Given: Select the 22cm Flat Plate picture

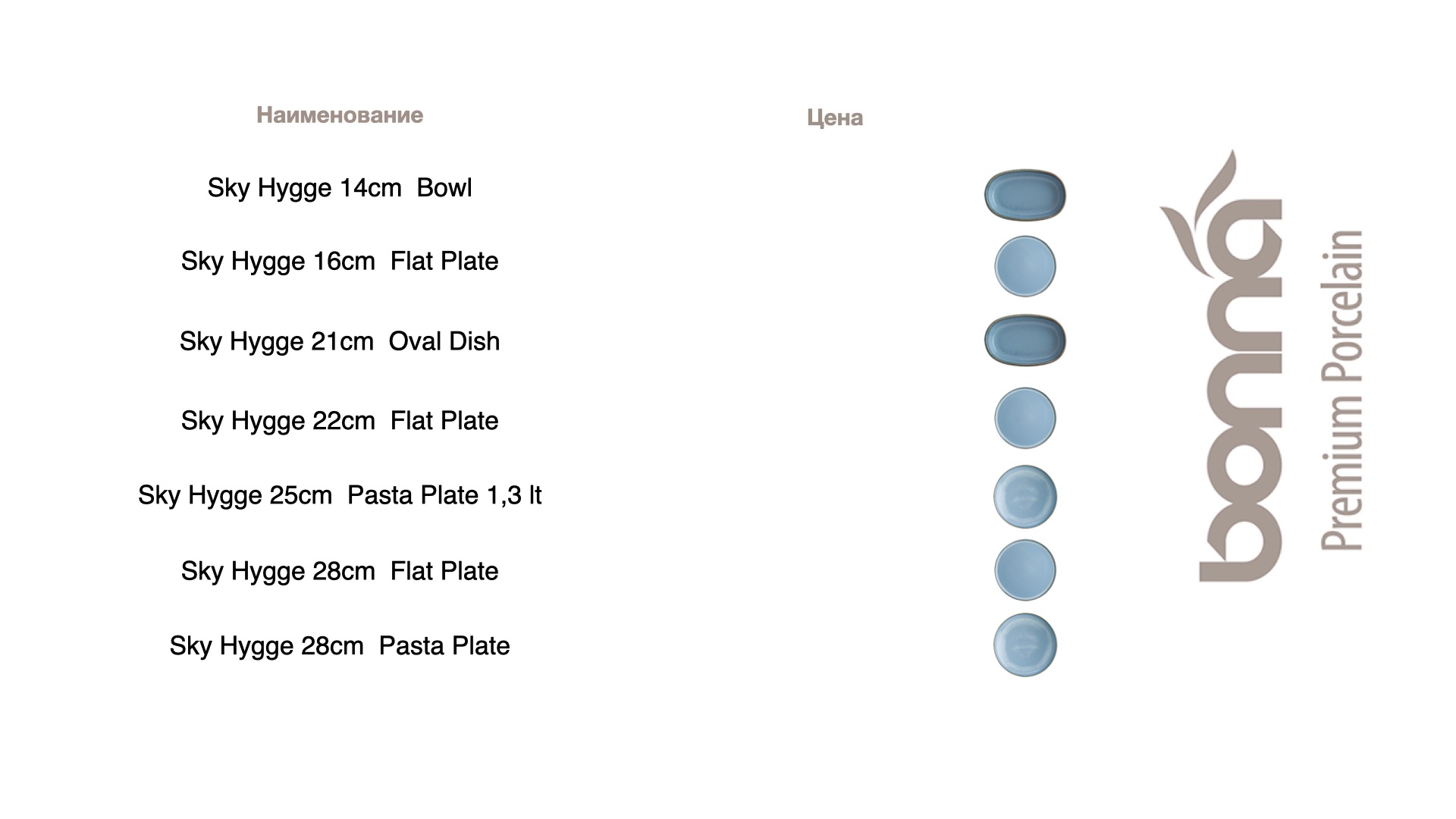Looking at the screenshot, I should (x=1025, y=418).
